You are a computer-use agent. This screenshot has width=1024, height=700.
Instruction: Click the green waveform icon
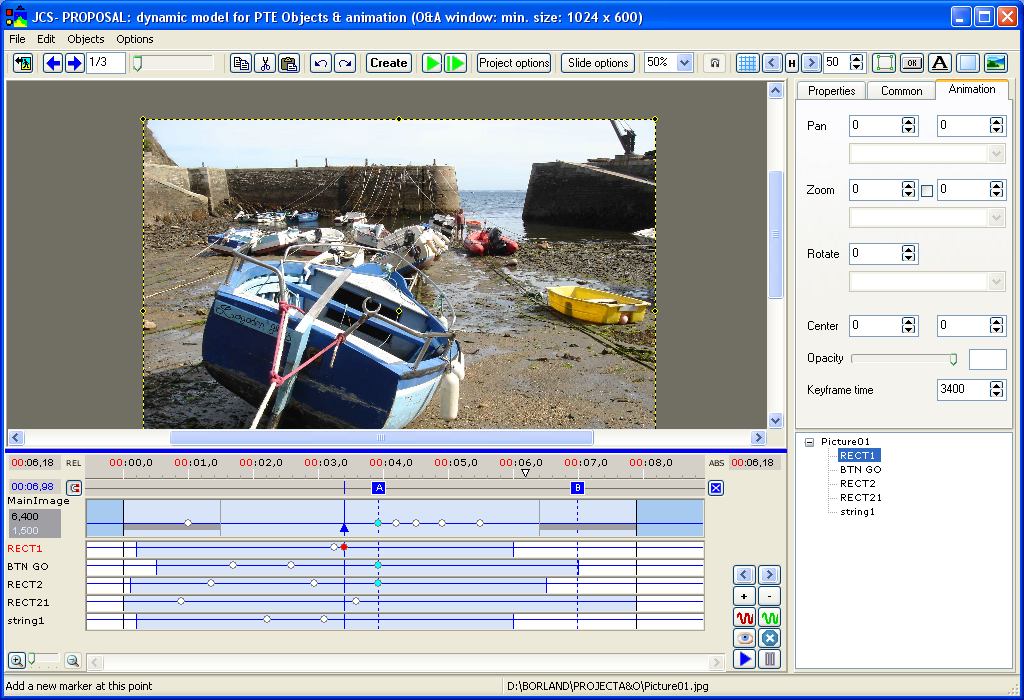click(x=769, y=618)
